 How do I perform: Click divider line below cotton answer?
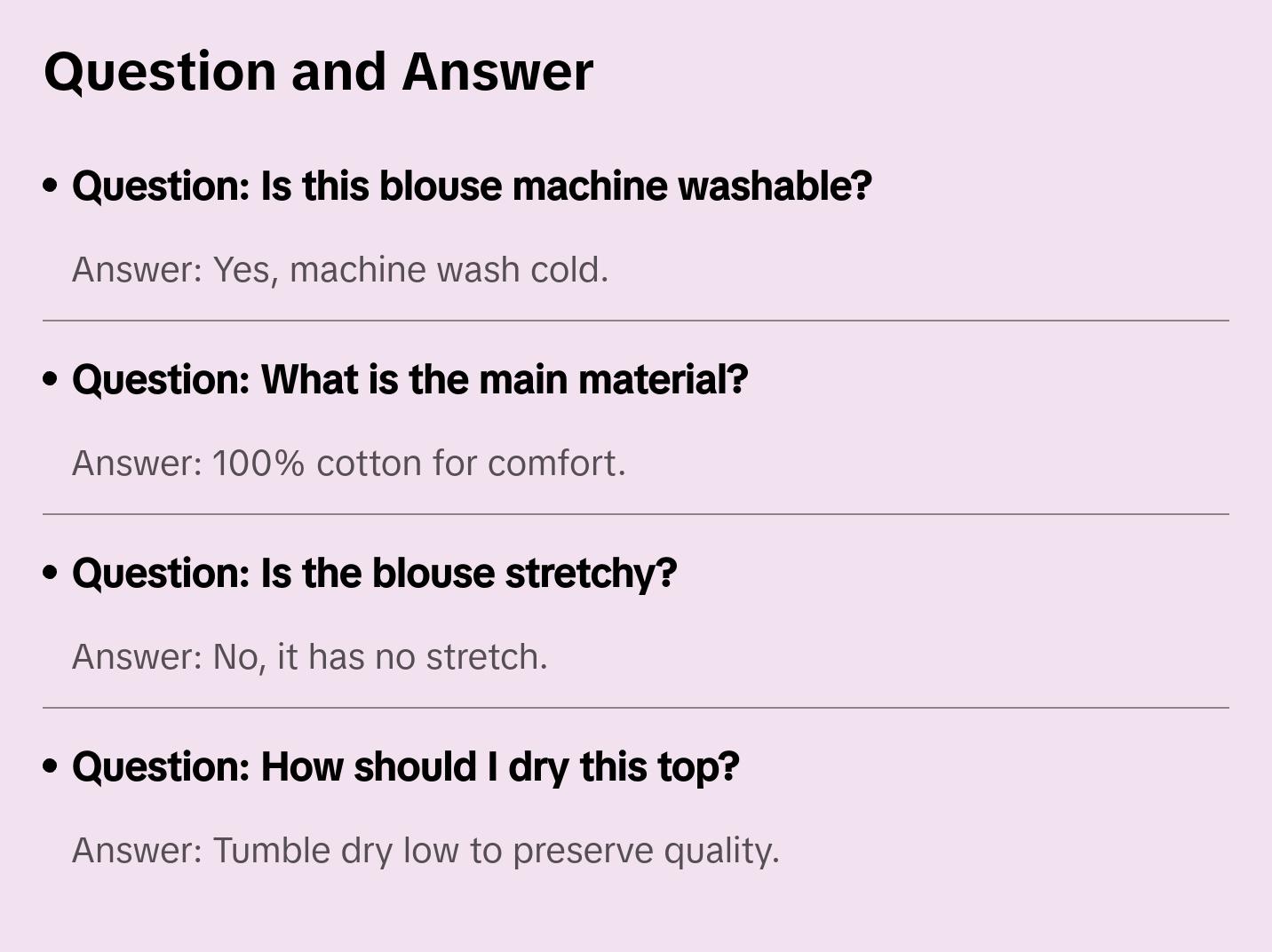point(636,514)
